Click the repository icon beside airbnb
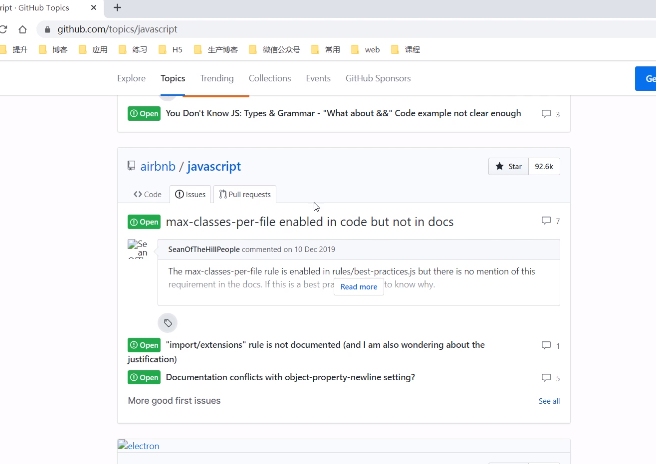This screenshot has height=464, width=656. click(x=131, y=166)
